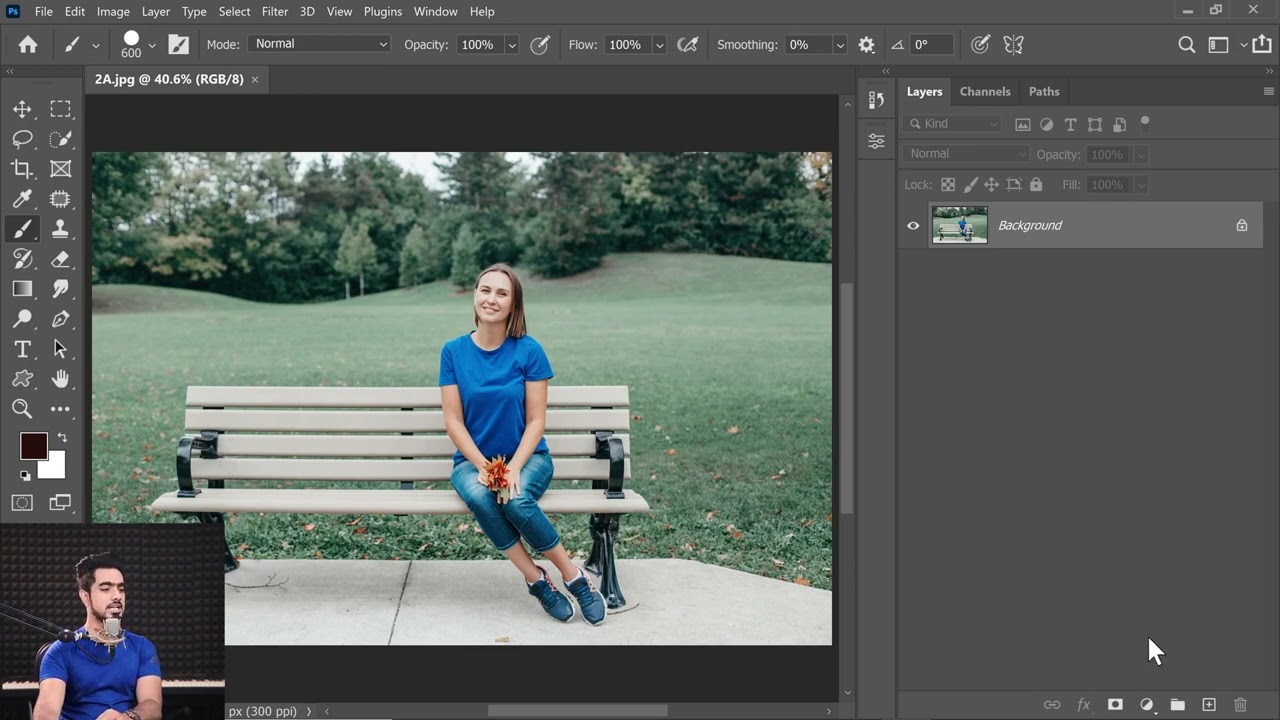This screenshot has height=720, width=1280.
Task: Open the Filter menu
Action: coord(275,11)
